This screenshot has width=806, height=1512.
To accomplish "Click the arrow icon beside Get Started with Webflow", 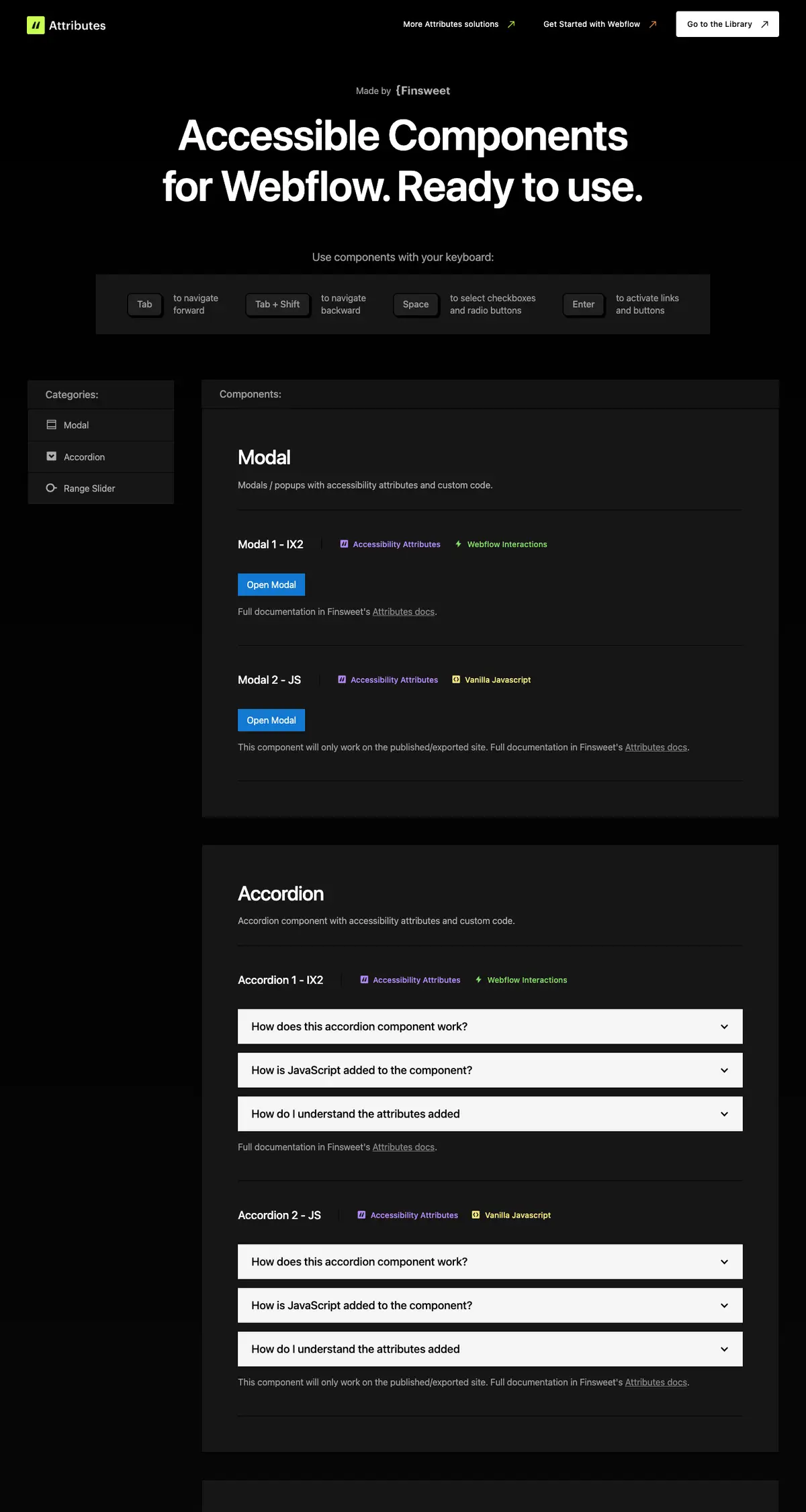I will click(653, 24).
